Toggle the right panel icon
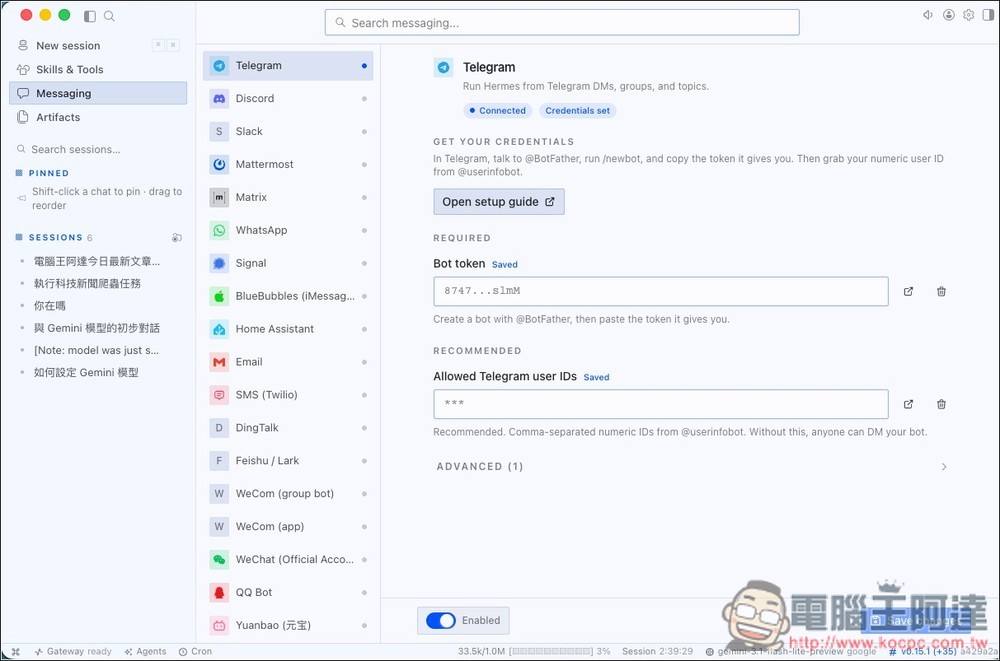Screen dimensions: 1000x661 tap(988, 15)
